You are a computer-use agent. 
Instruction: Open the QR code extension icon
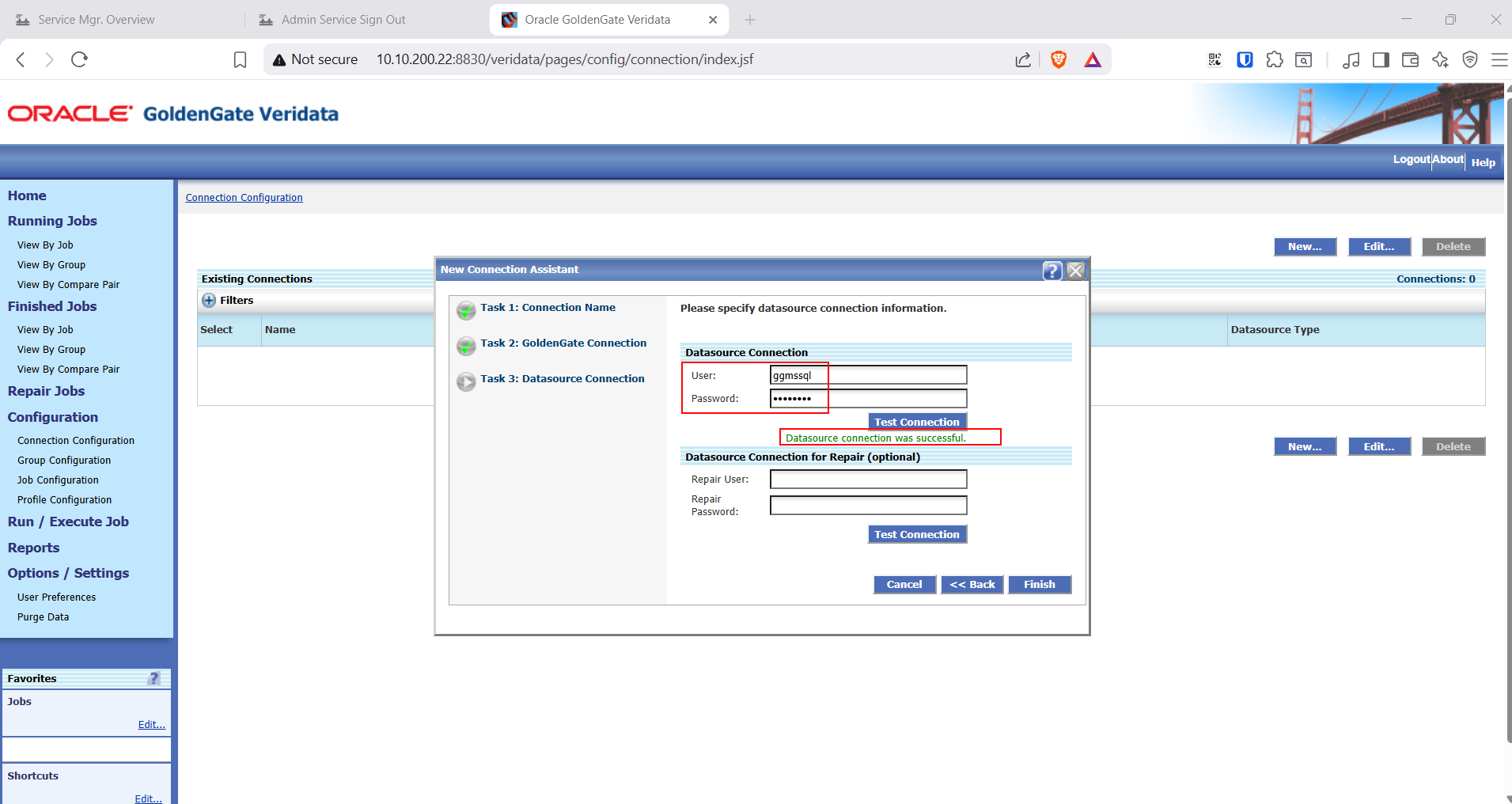(x=1215, y=59)
